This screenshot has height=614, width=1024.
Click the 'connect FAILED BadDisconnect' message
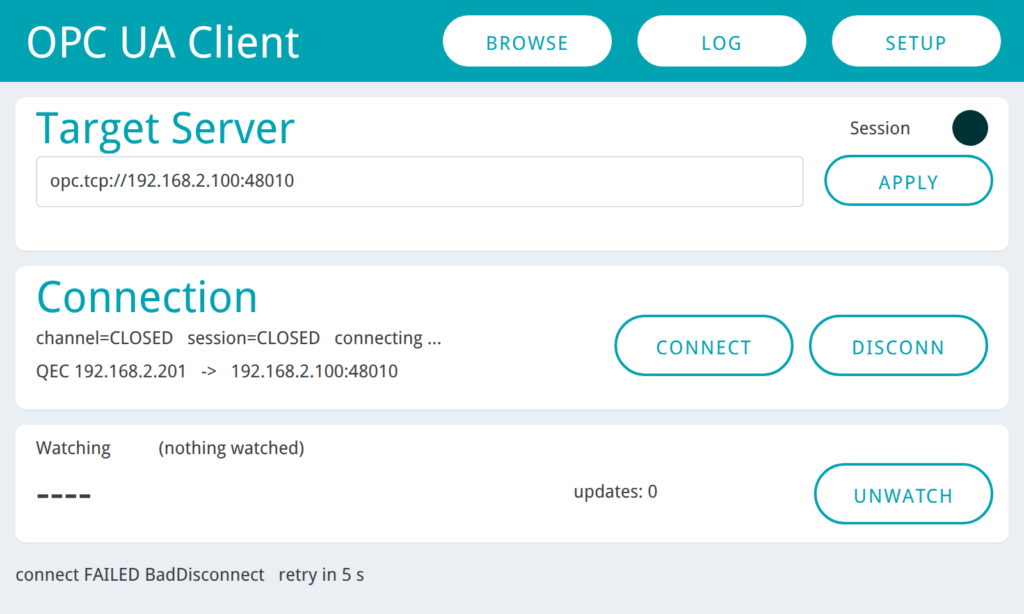point(140,575)
